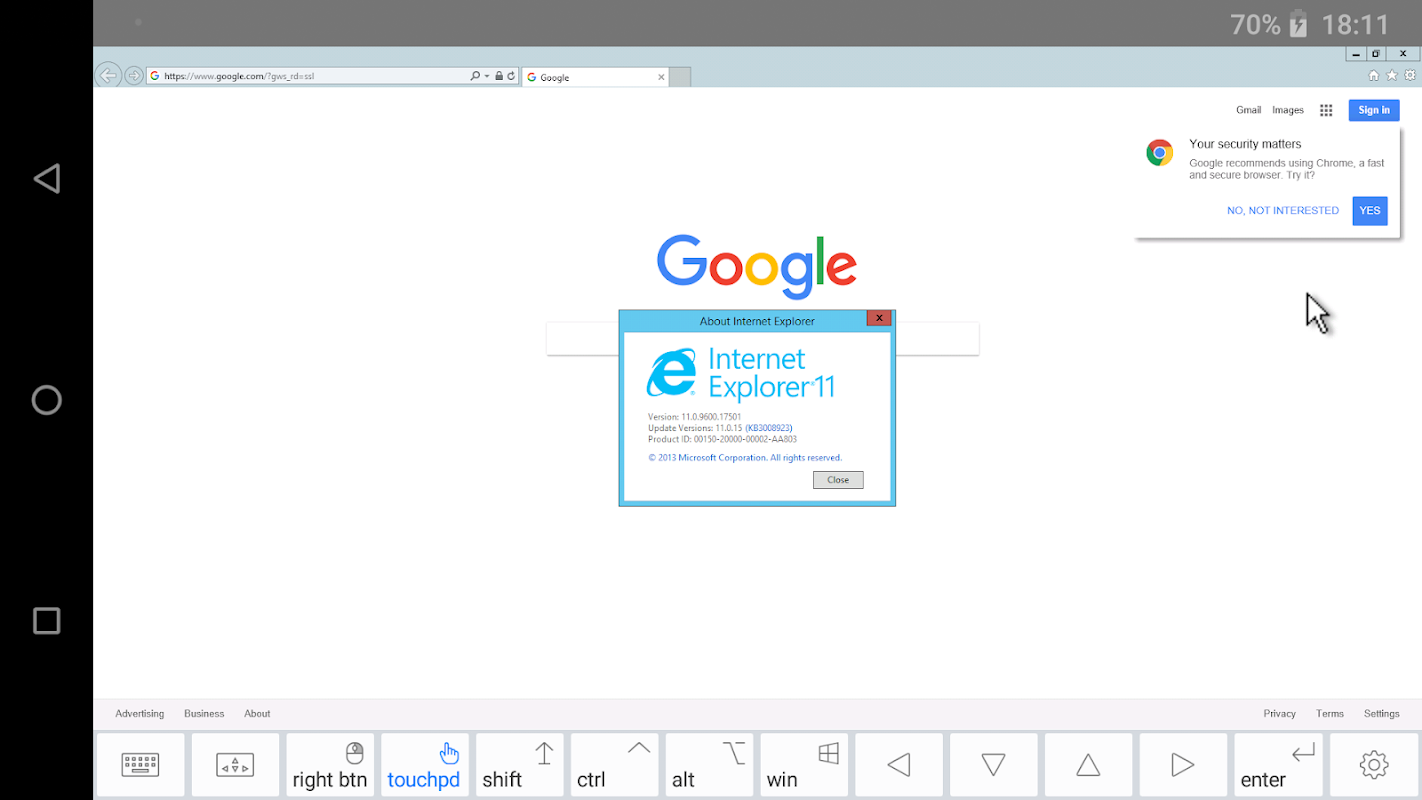Tap the Android home circle button

tap(46, 400)
